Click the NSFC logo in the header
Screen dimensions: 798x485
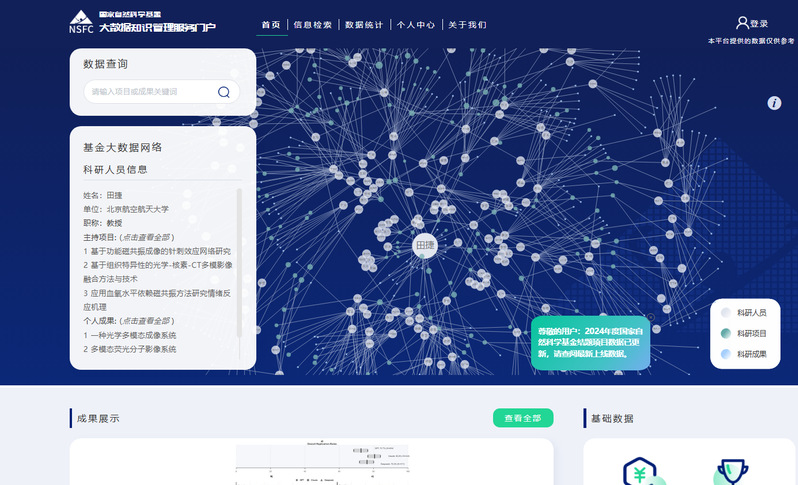[81, 22]
